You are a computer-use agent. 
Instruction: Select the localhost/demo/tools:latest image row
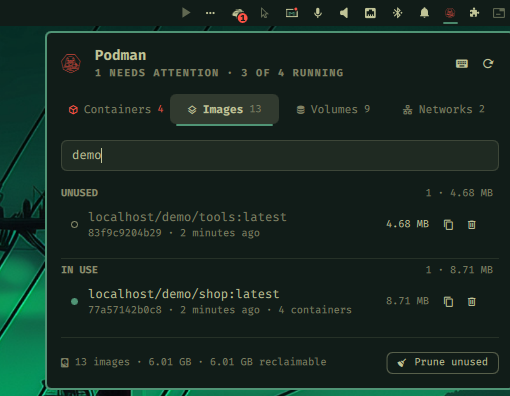point(280,225)
